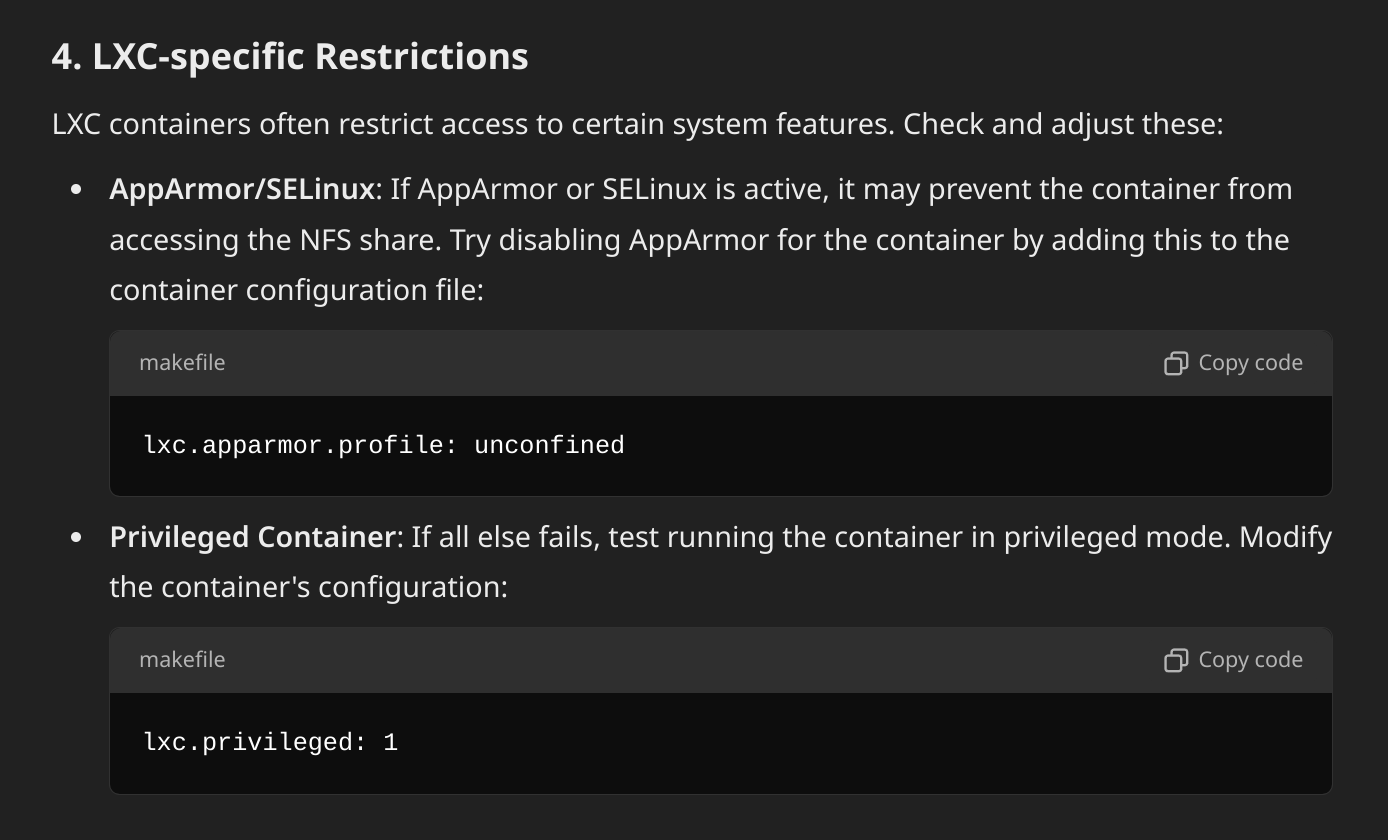Click the bold "AppArmor/SELinux" term
1388x840 pixels.
(242, 189)
